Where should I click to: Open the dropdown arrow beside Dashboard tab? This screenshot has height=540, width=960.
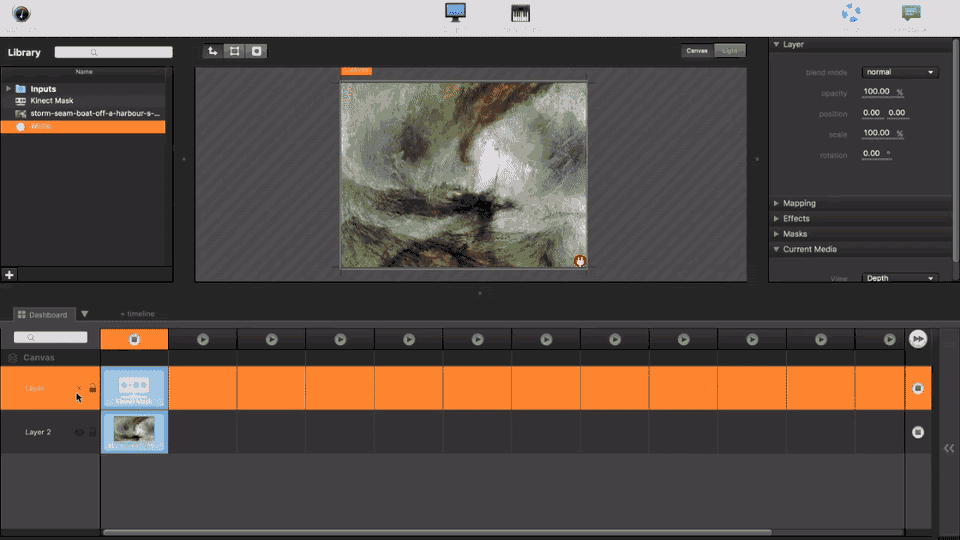click(84, 314)
